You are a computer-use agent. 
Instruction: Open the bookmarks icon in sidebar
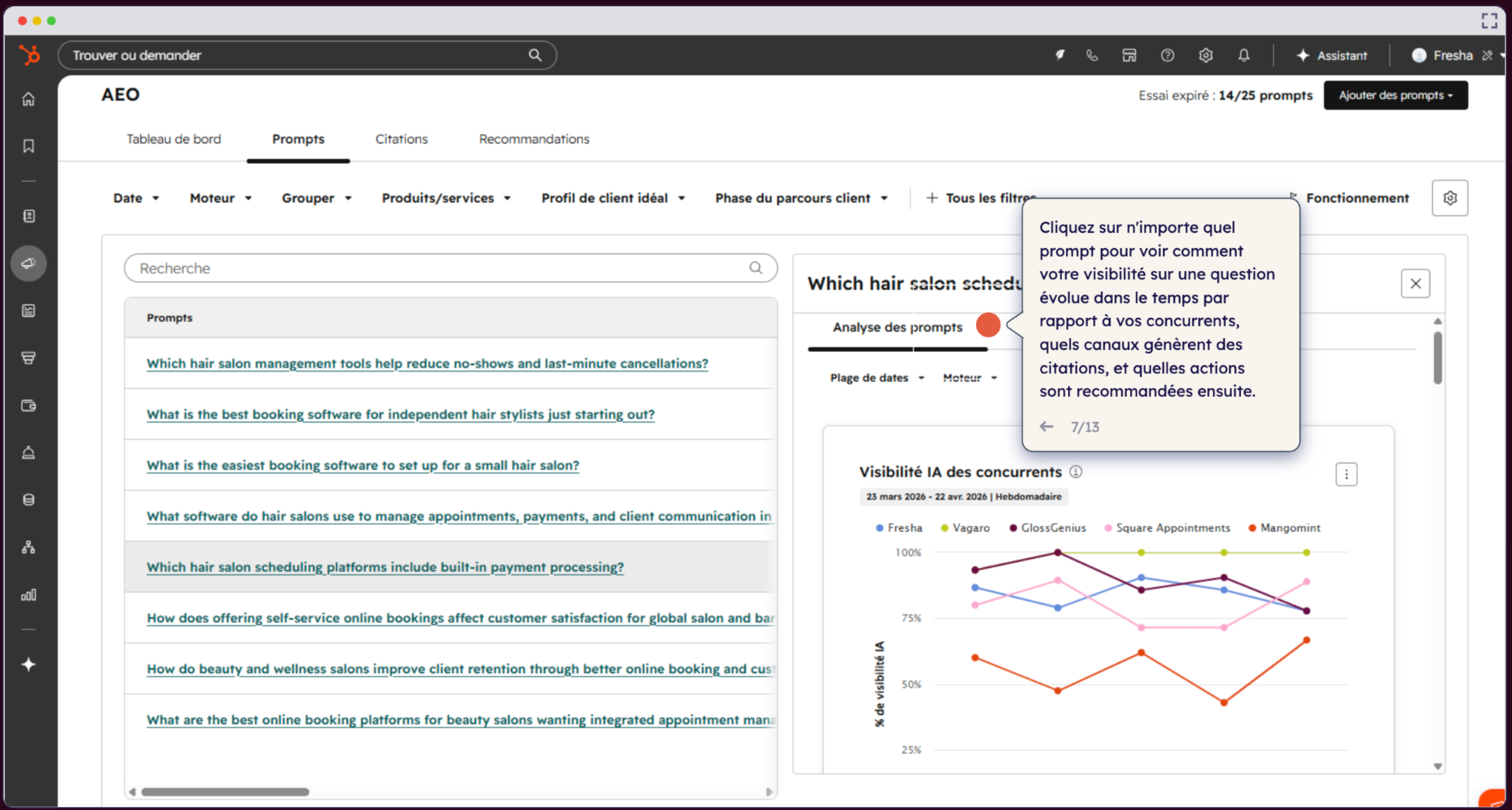(x=29, y=146)
